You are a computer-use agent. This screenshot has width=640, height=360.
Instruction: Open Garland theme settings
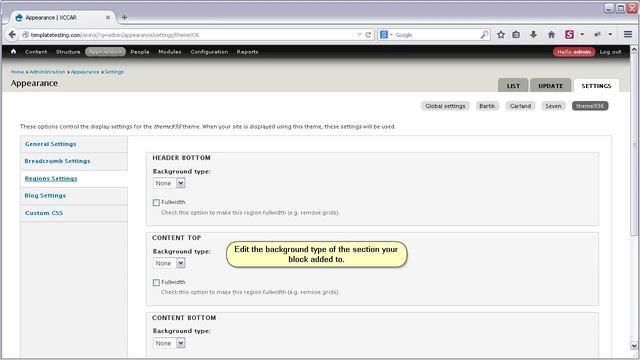click(520, 106)
